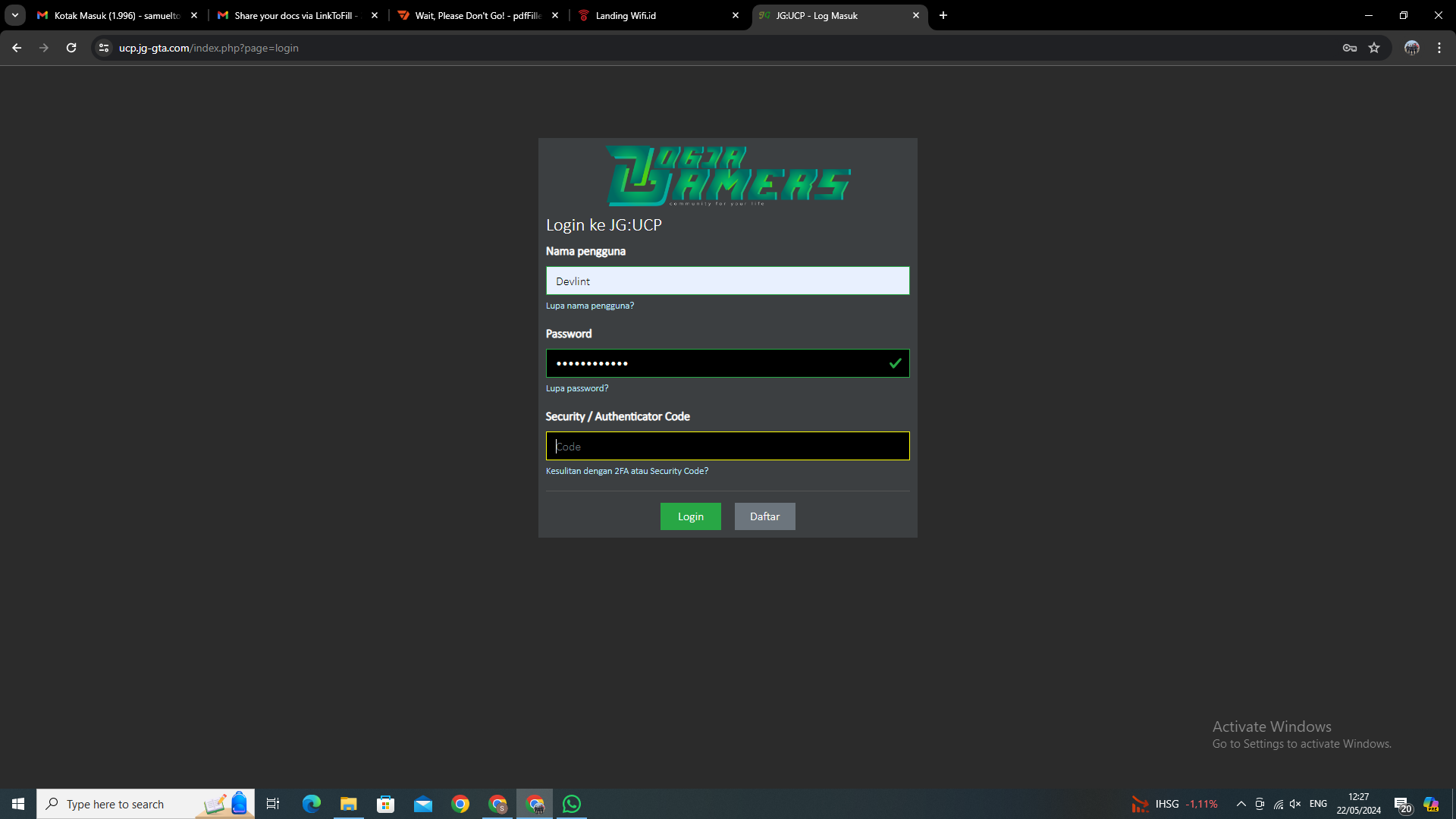Switch to the Kotak Masuk Gmail tab
This screenshot has width=1456, height=819.
coord(116,15)
